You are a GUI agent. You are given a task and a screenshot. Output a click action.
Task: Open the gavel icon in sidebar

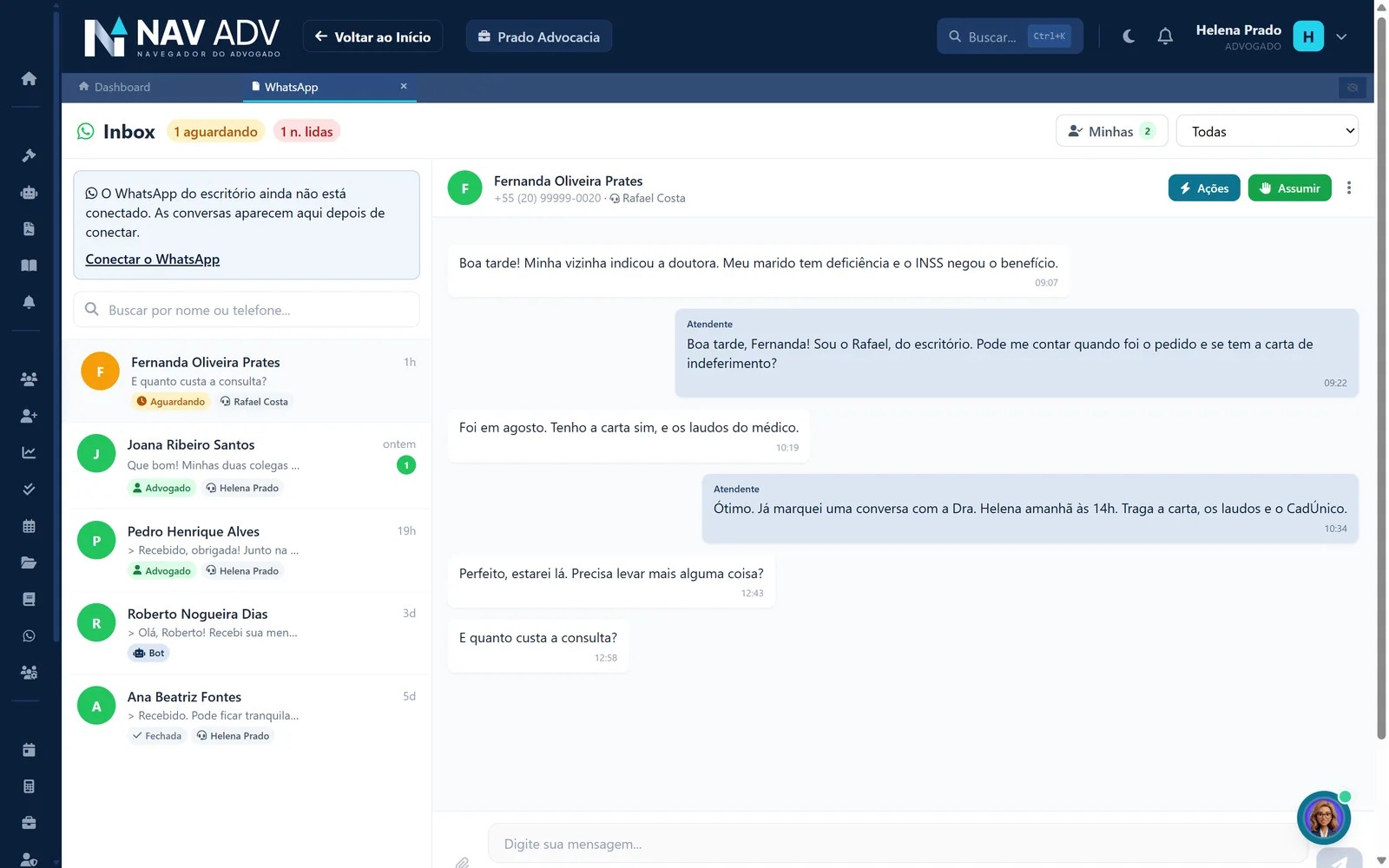coord(29,155)
